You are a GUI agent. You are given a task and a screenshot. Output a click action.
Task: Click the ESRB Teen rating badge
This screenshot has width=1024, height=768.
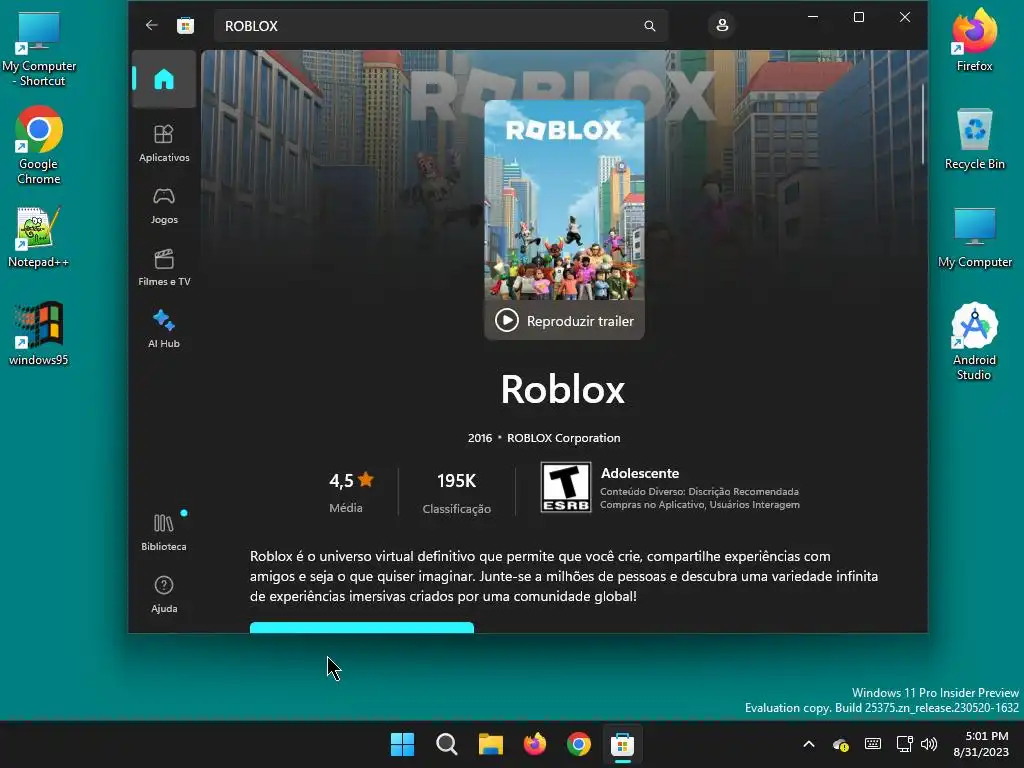566,487
